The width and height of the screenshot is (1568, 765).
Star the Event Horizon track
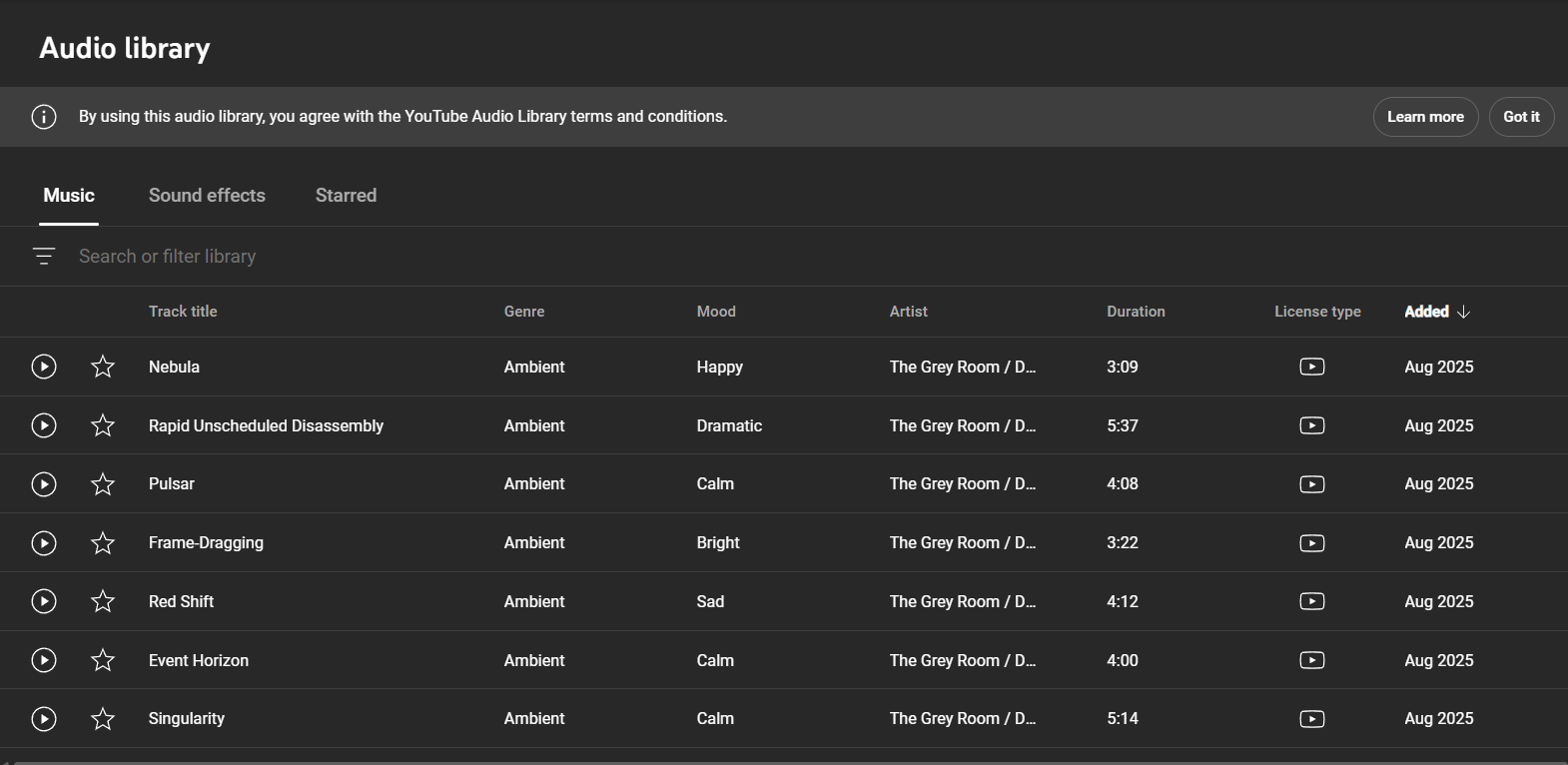click(x=103, y=660)
